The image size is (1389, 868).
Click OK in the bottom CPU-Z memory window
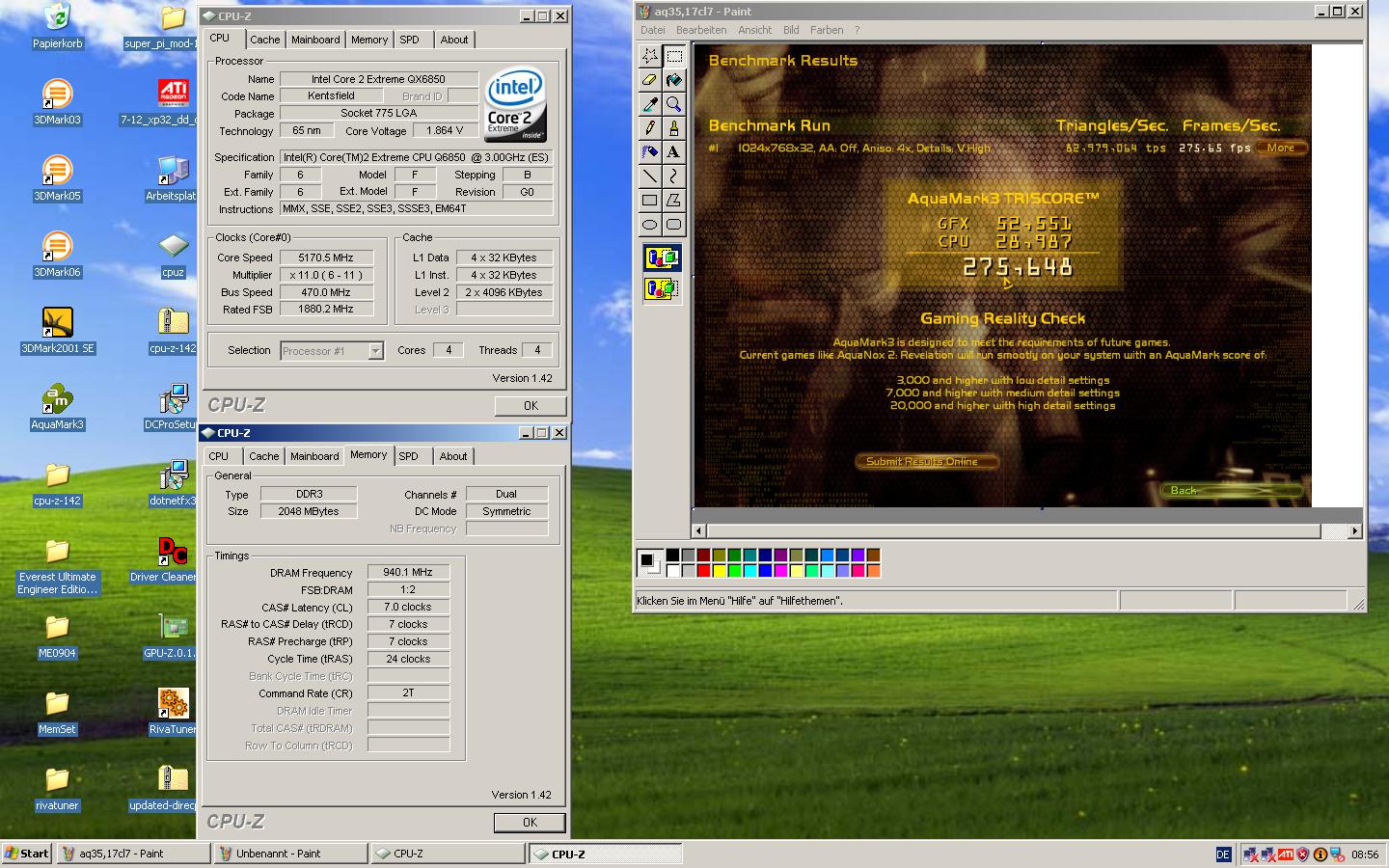530,822
